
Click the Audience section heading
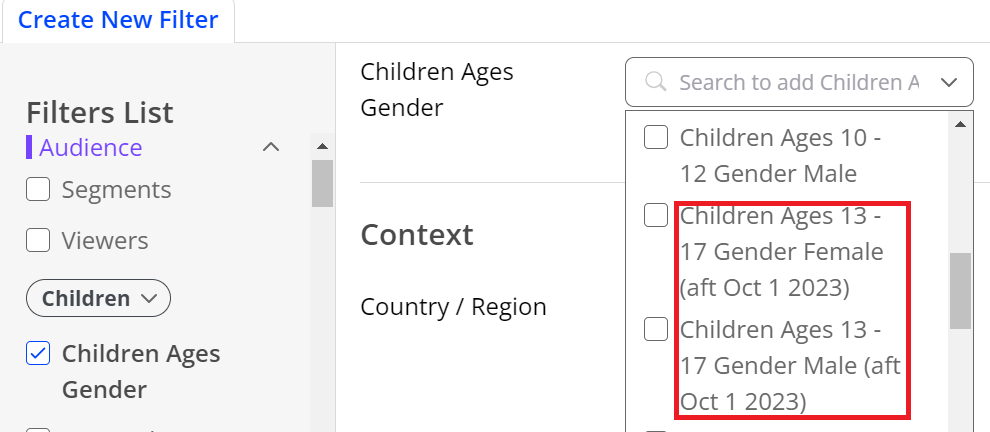90,147
